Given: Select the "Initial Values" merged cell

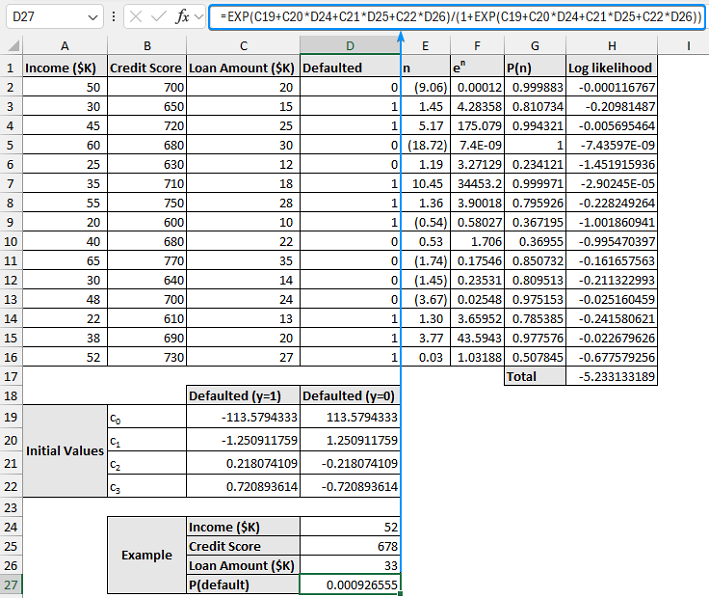Looking at the screenshot, I should pos(65,450).
